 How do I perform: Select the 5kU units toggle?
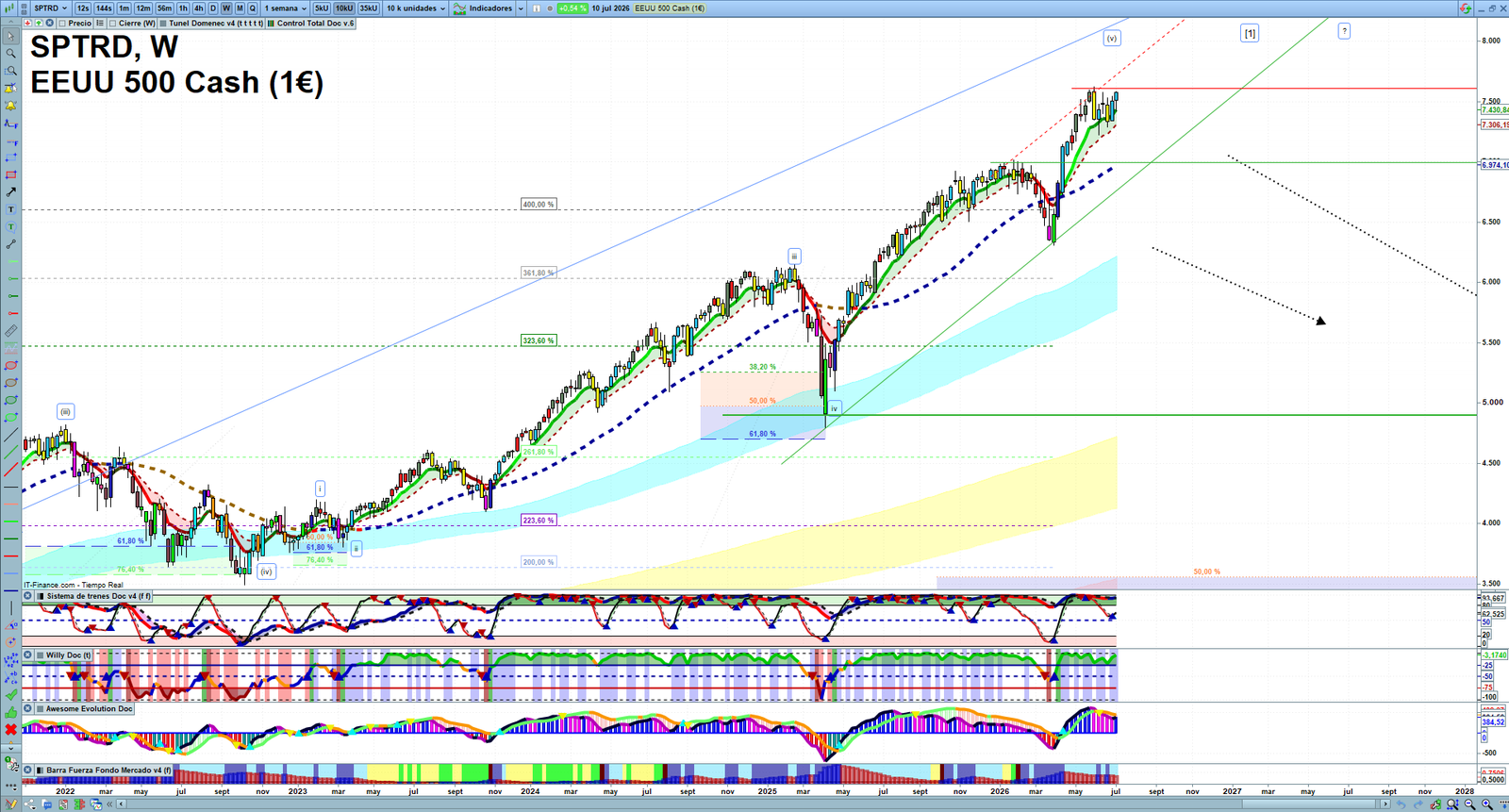[x=322, y=8]
